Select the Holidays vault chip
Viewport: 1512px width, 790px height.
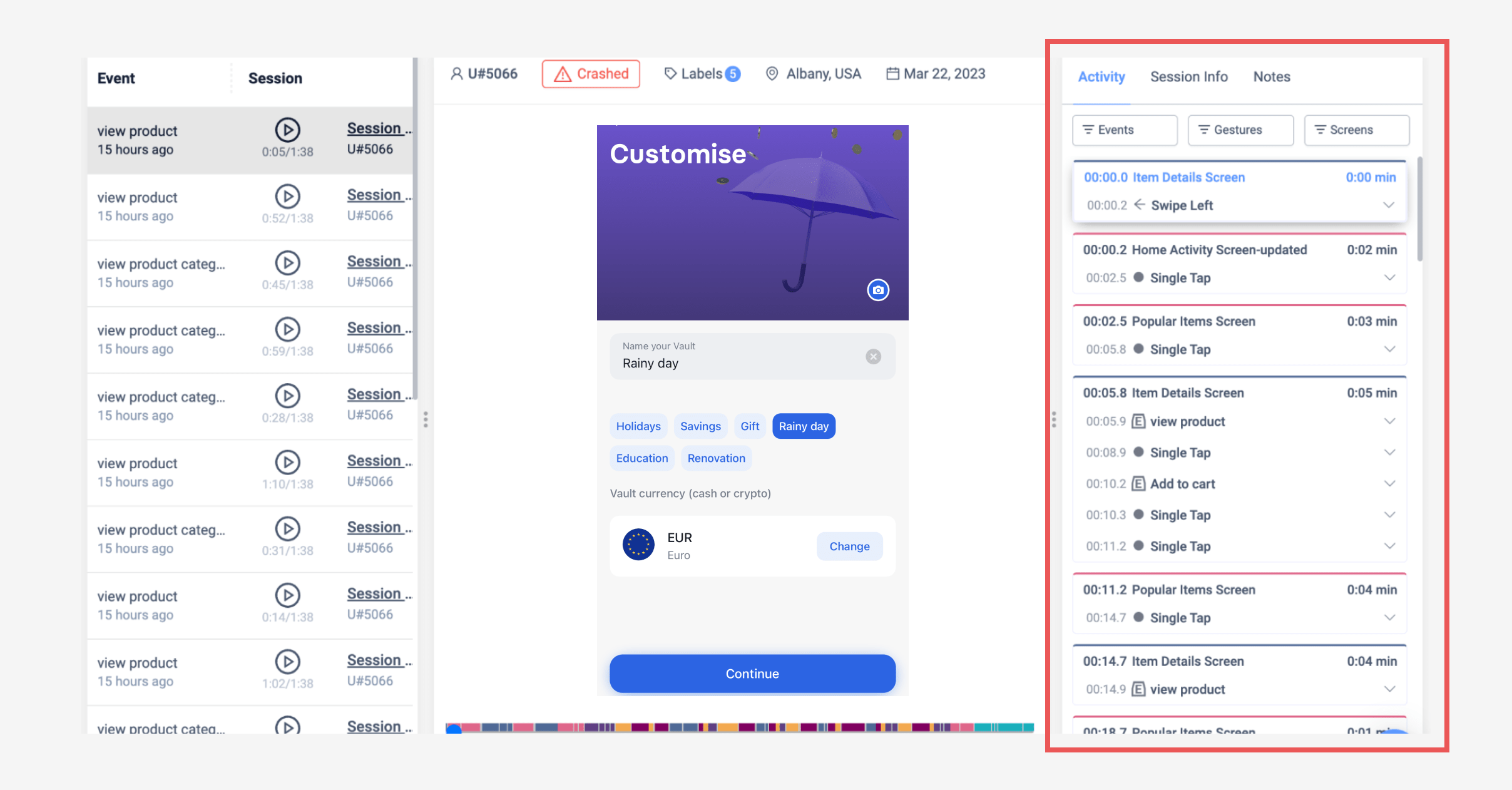[x=638, y=426]
